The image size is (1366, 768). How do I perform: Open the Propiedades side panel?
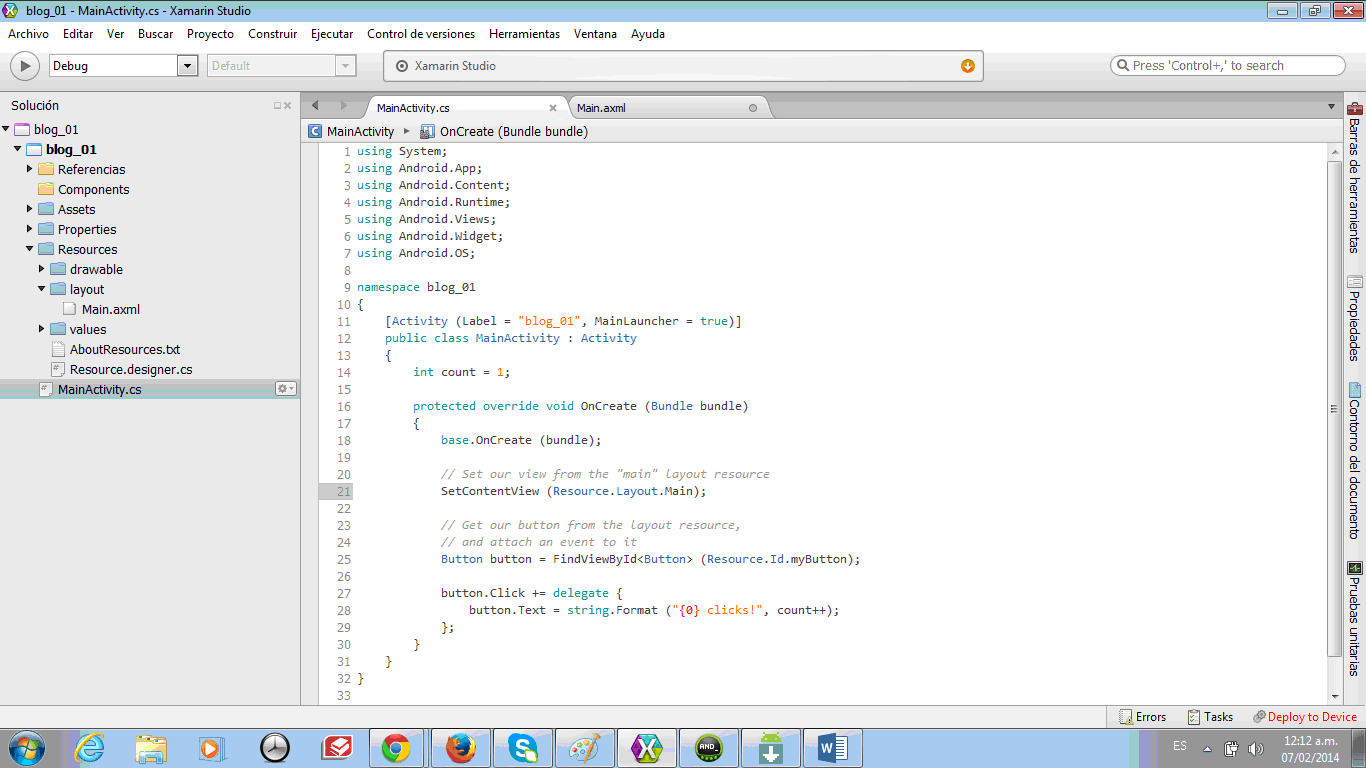pyautogui.click(x=1354, y=318)
